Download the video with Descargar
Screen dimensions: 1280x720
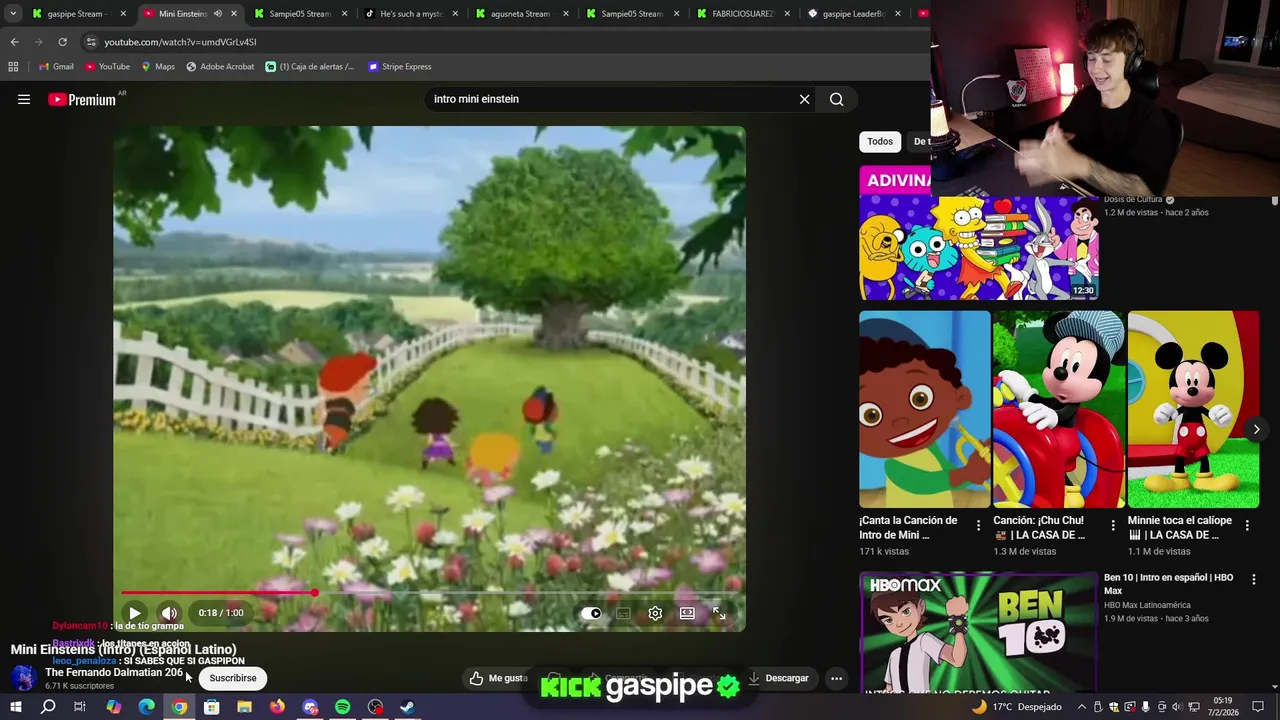coord(779,678)
